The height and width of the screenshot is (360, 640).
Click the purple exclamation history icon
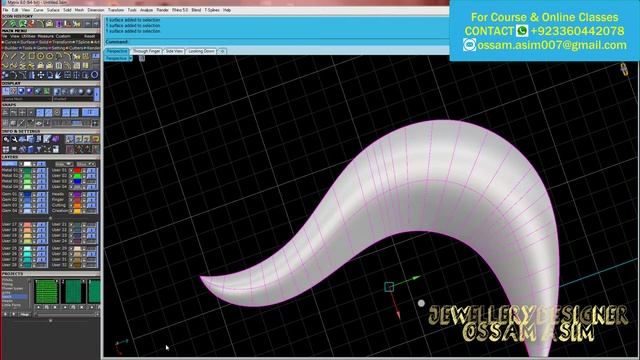[x=58, y=24]
